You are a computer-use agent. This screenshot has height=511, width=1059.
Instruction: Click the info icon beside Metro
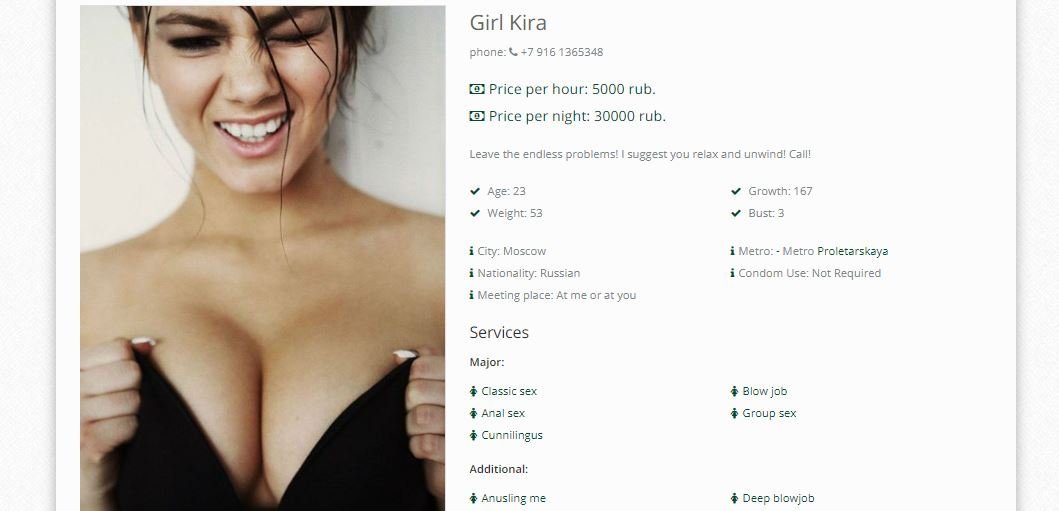[732, 251]
